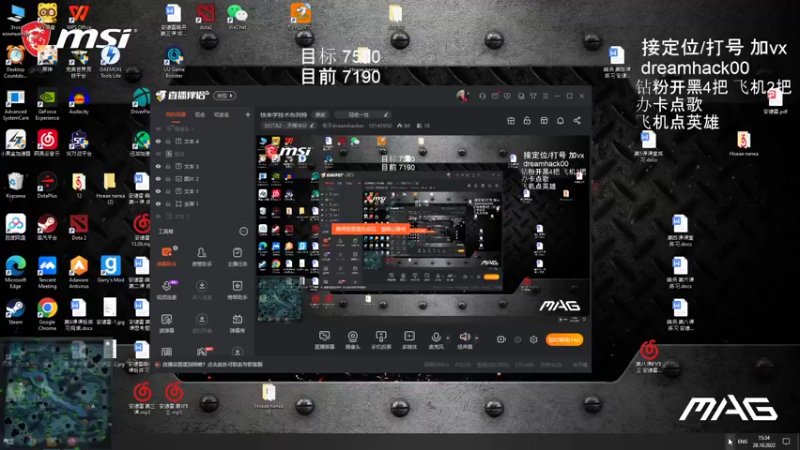Hide the 图片 2 source layer
This screenshot has width=800, height=450.
coord(158,179)
